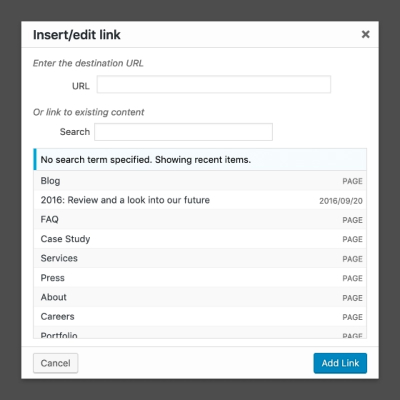Screen dimensions: 400x400
Task: Click the Cancel button
Action: 56,363
